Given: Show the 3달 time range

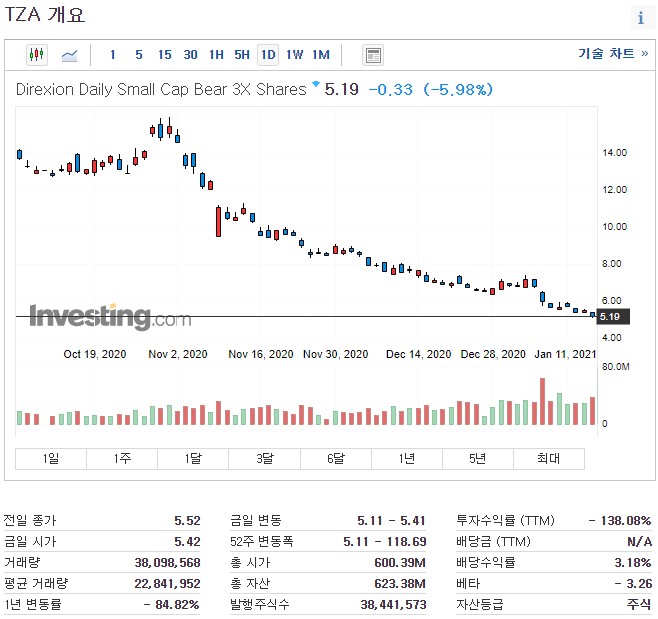Looking at the screenshot, I should pos(264,458).
